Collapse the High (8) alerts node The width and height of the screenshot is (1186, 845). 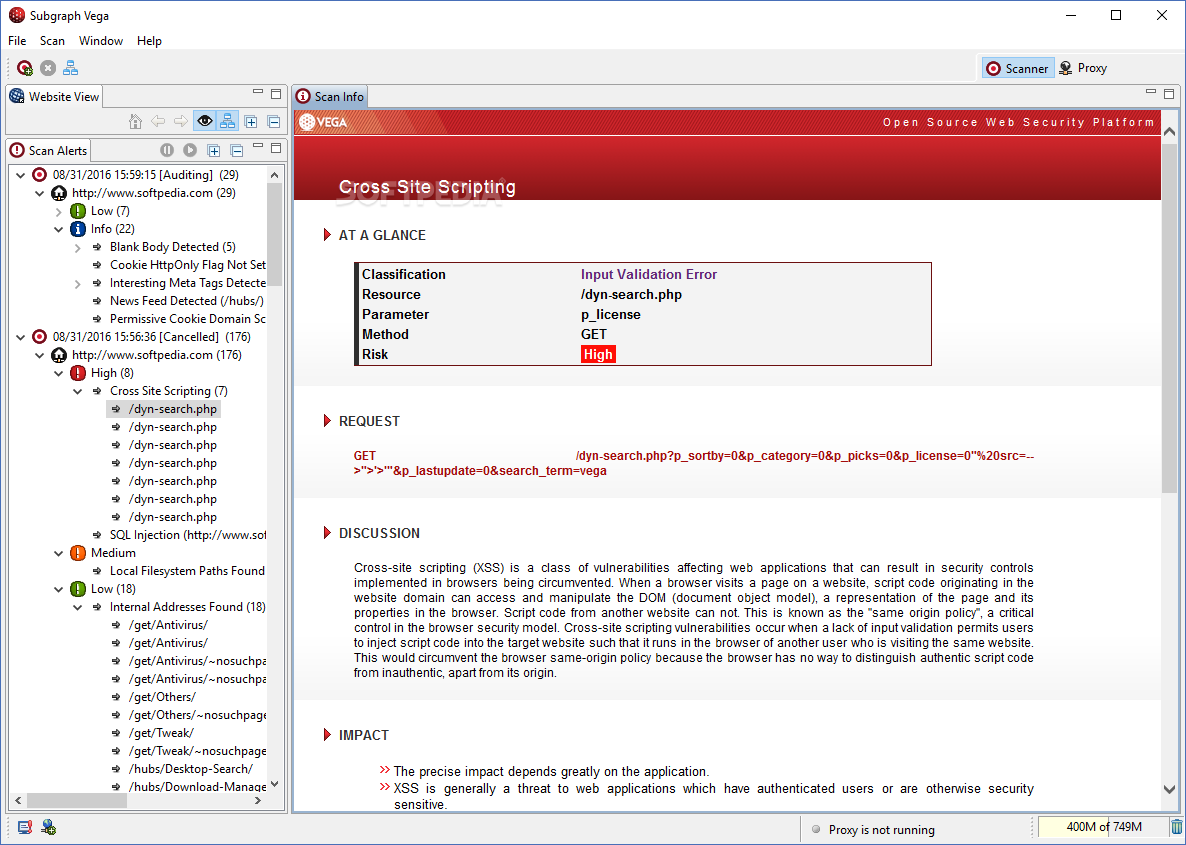click(58, 373)
